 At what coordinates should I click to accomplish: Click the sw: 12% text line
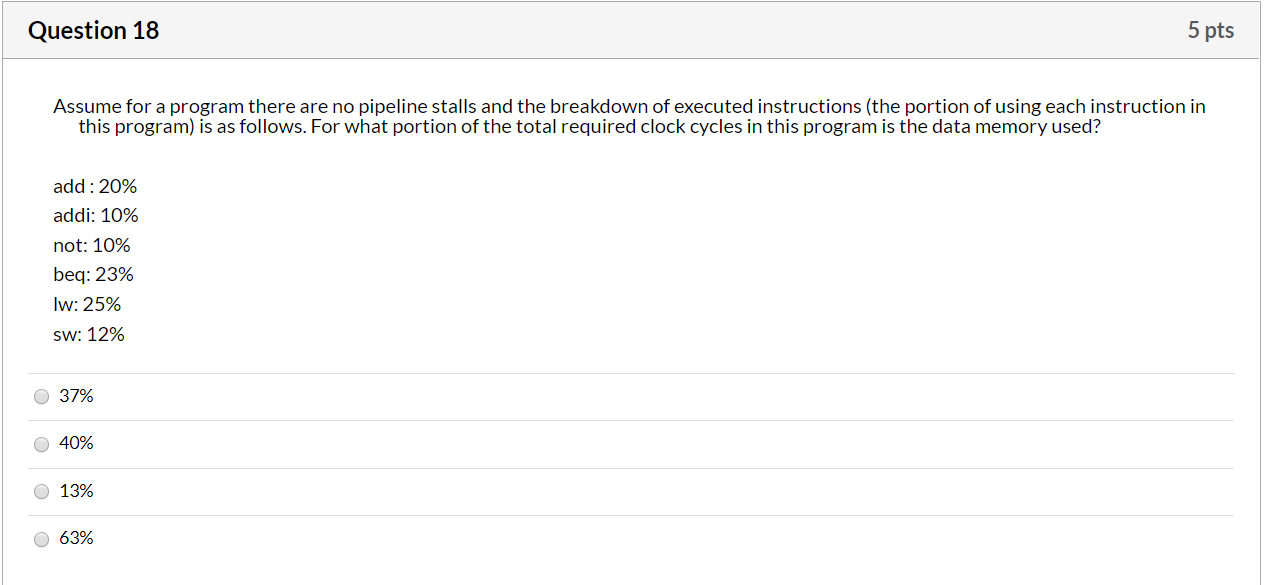click(89, 334)
